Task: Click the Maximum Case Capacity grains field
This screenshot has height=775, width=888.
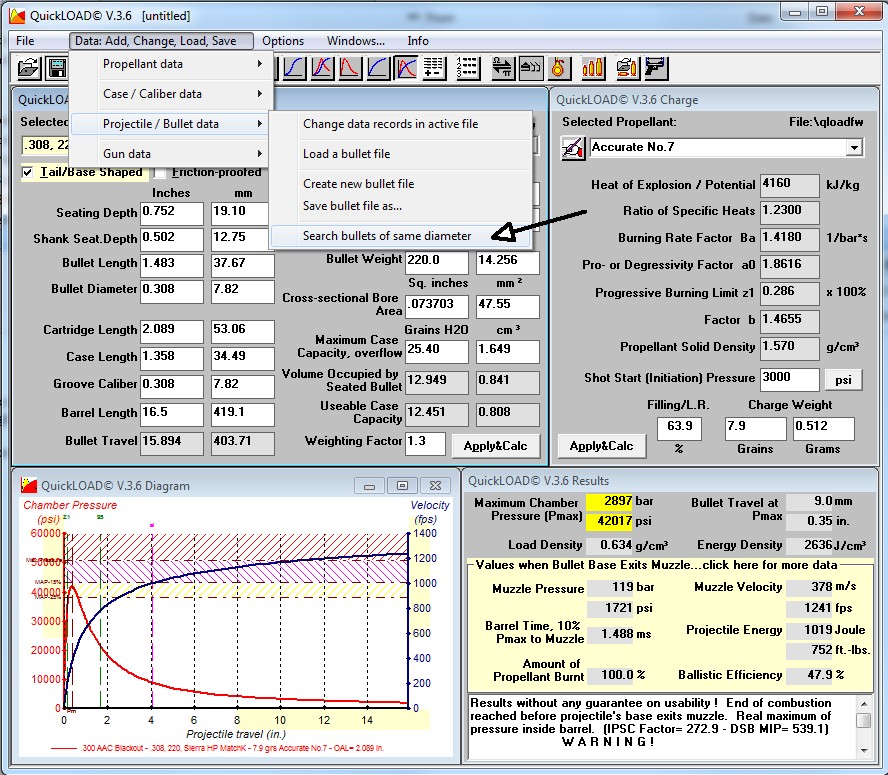Action: 437,352
